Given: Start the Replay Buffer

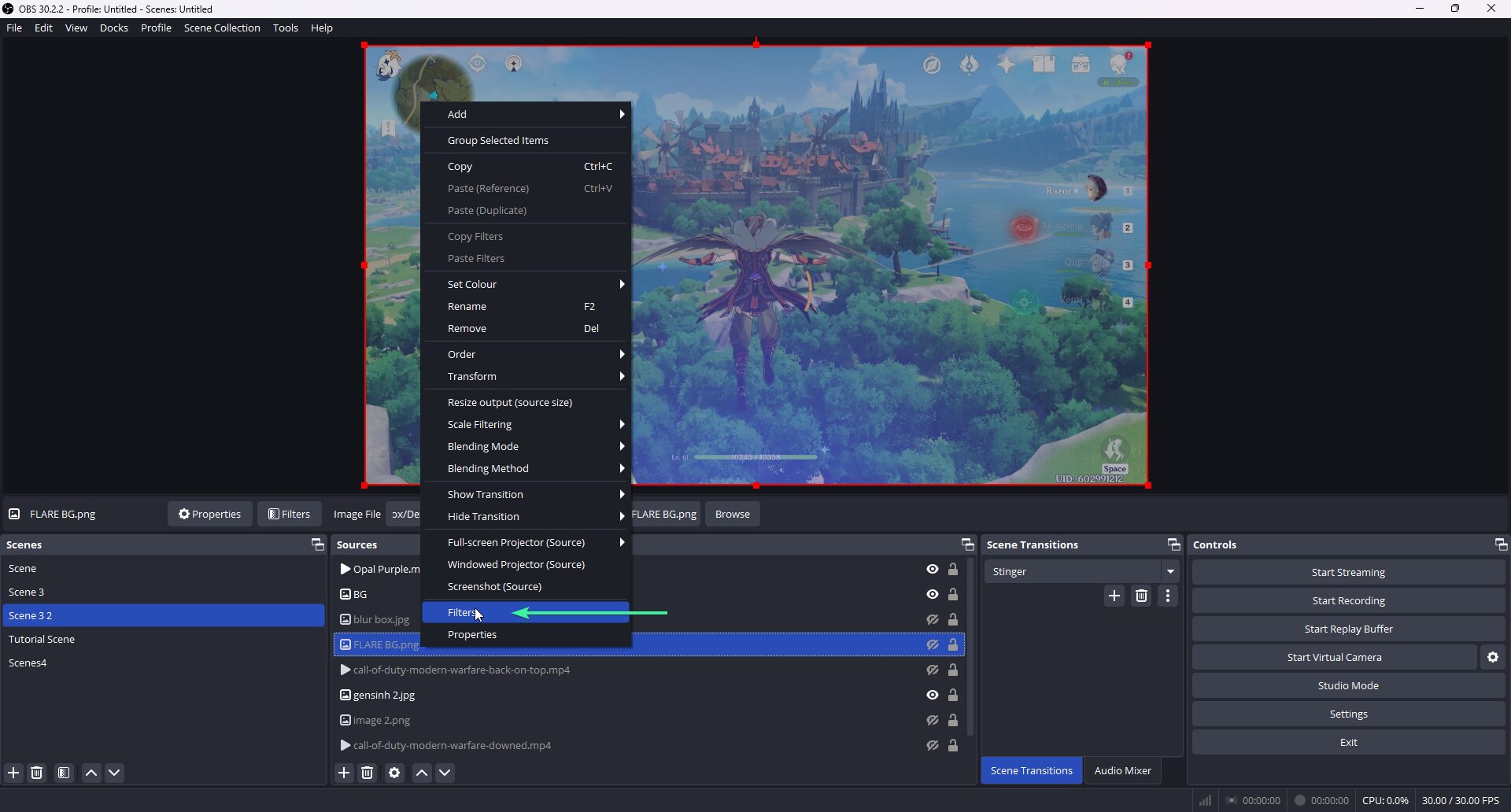Looking at the screenshot, I should pos(1348,629).
